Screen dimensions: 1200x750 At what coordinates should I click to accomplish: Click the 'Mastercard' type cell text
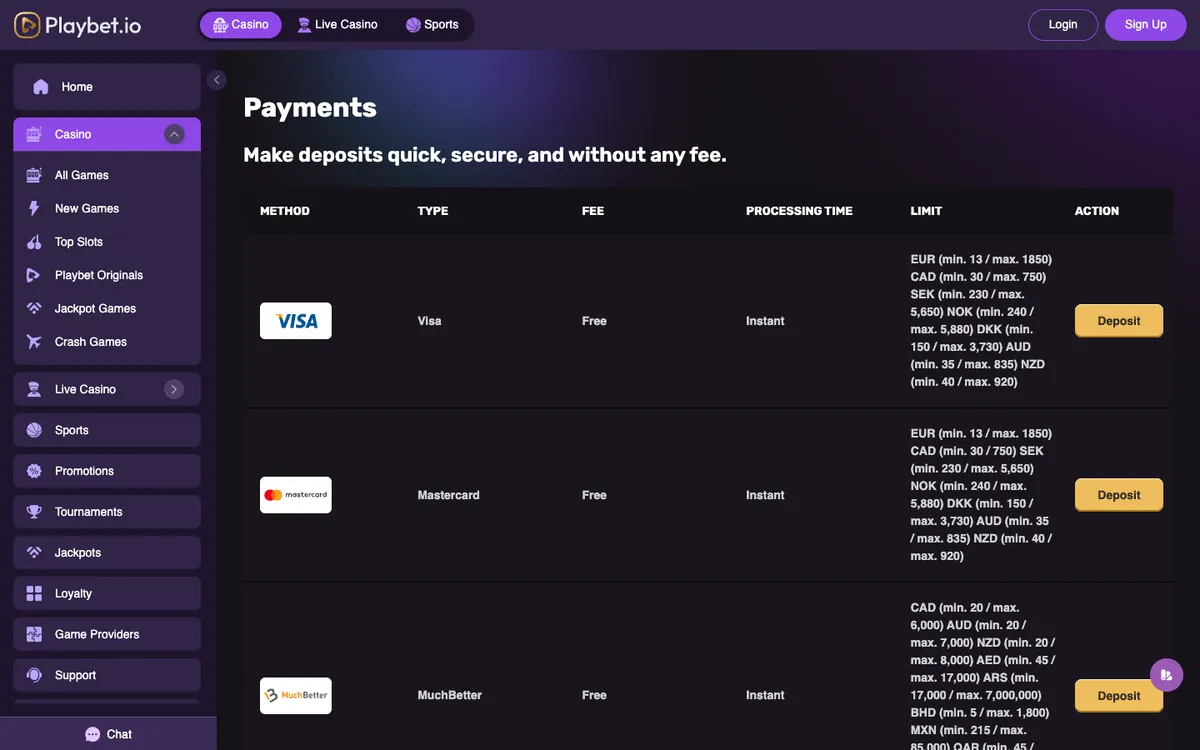click(x=448, y=495)
